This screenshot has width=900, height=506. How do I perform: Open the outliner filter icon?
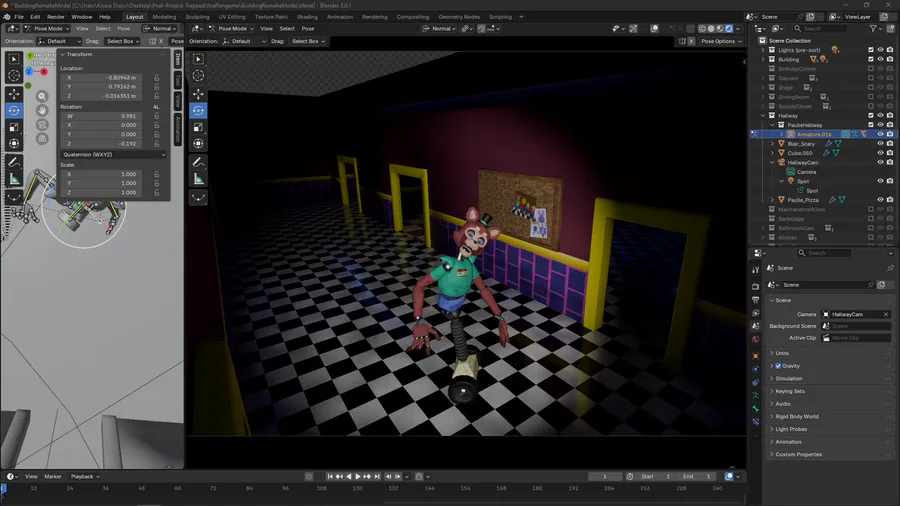[x=873, y=28]
